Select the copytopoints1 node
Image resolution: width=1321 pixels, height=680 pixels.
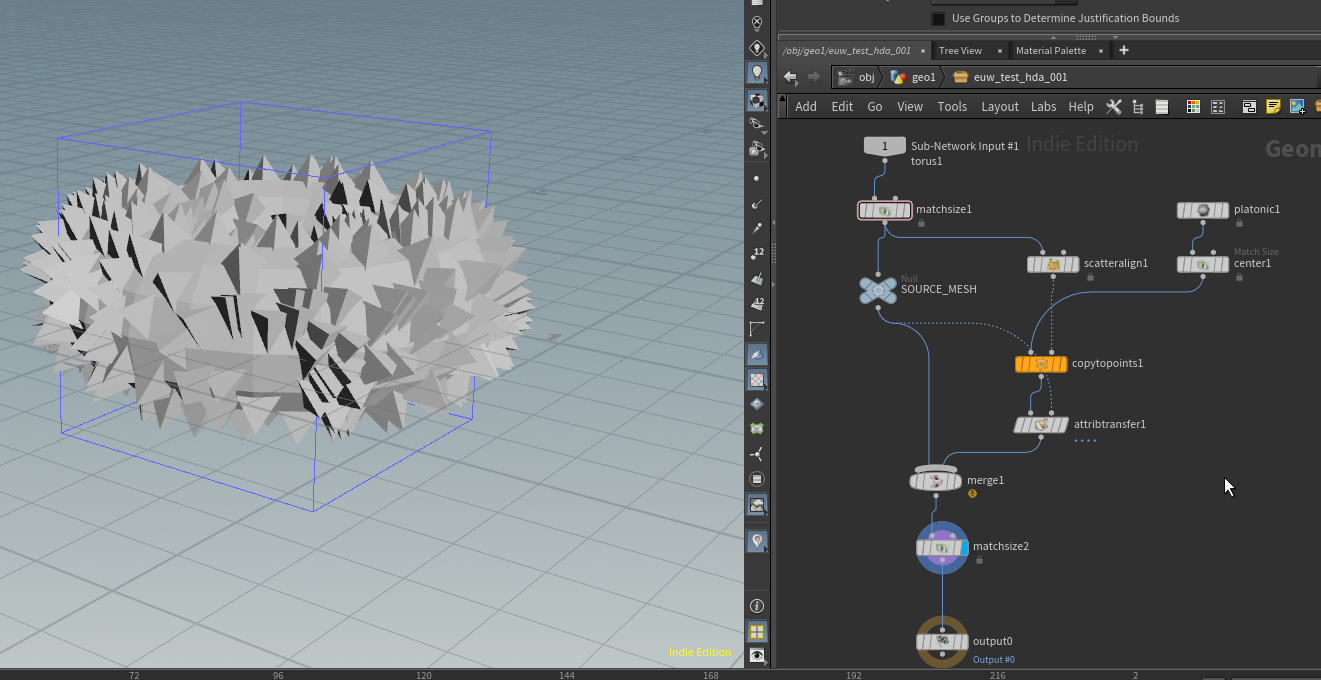(x=1041, y=364)
